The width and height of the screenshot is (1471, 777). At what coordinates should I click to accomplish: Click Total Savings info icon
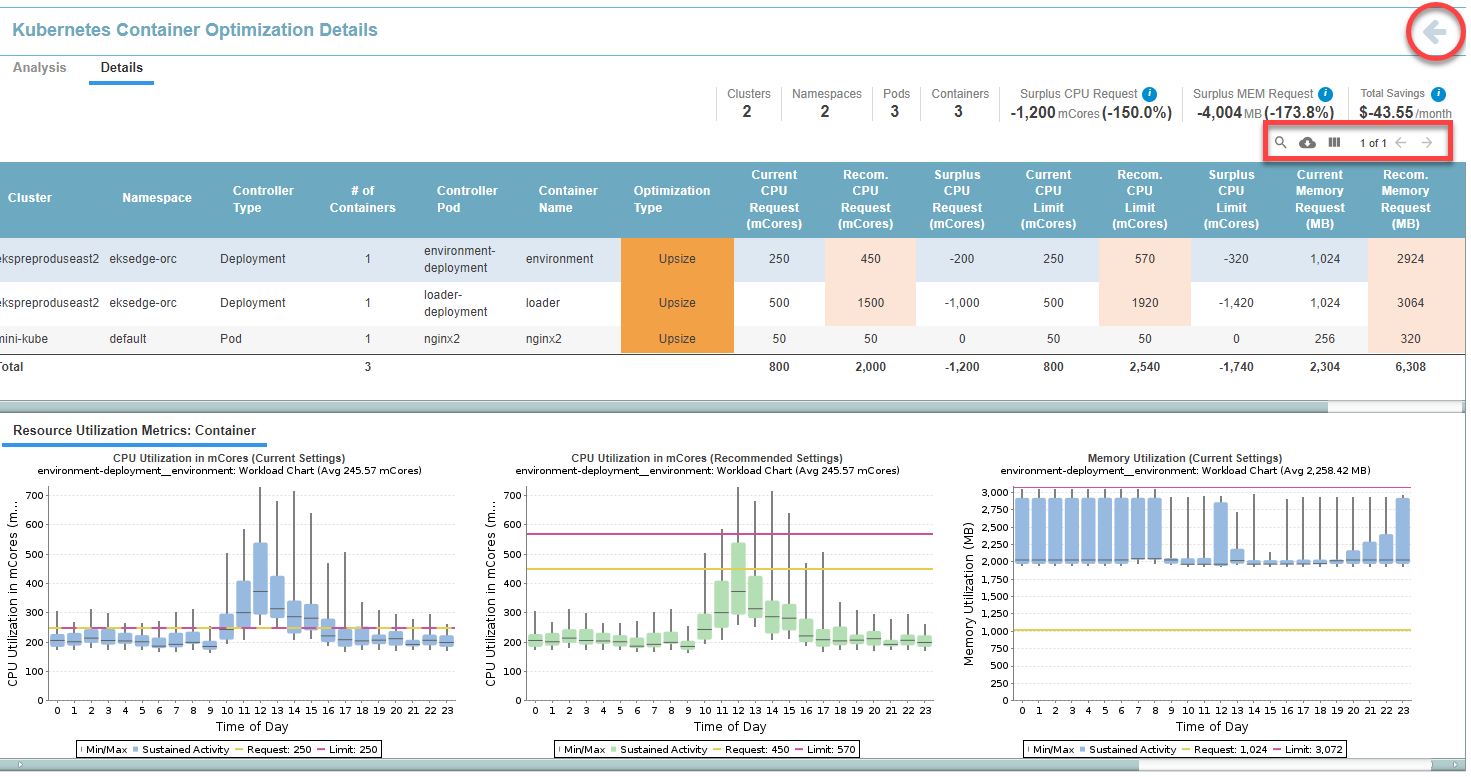point(1438,94)
